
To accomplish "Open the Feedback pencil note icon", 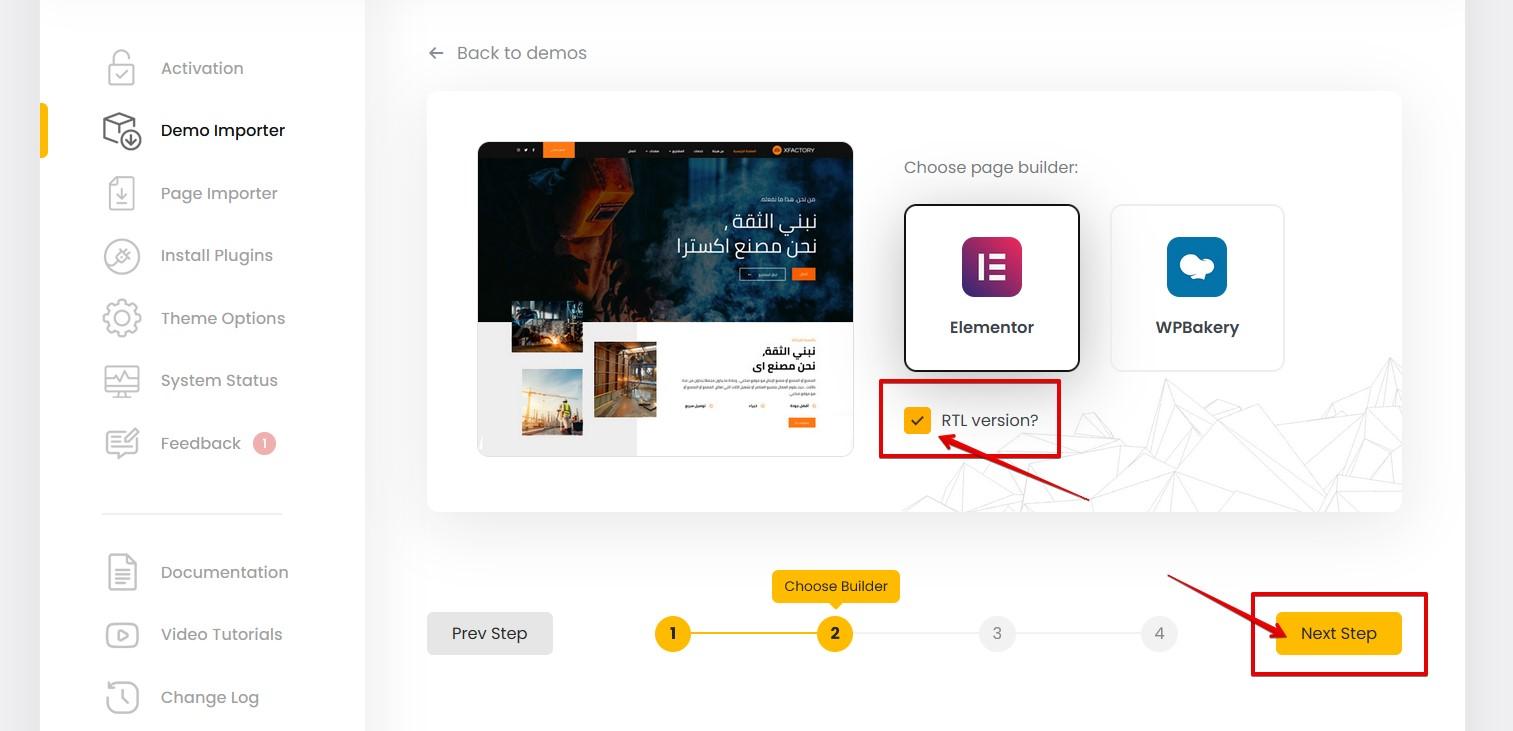I will click(x=122, y=443).
